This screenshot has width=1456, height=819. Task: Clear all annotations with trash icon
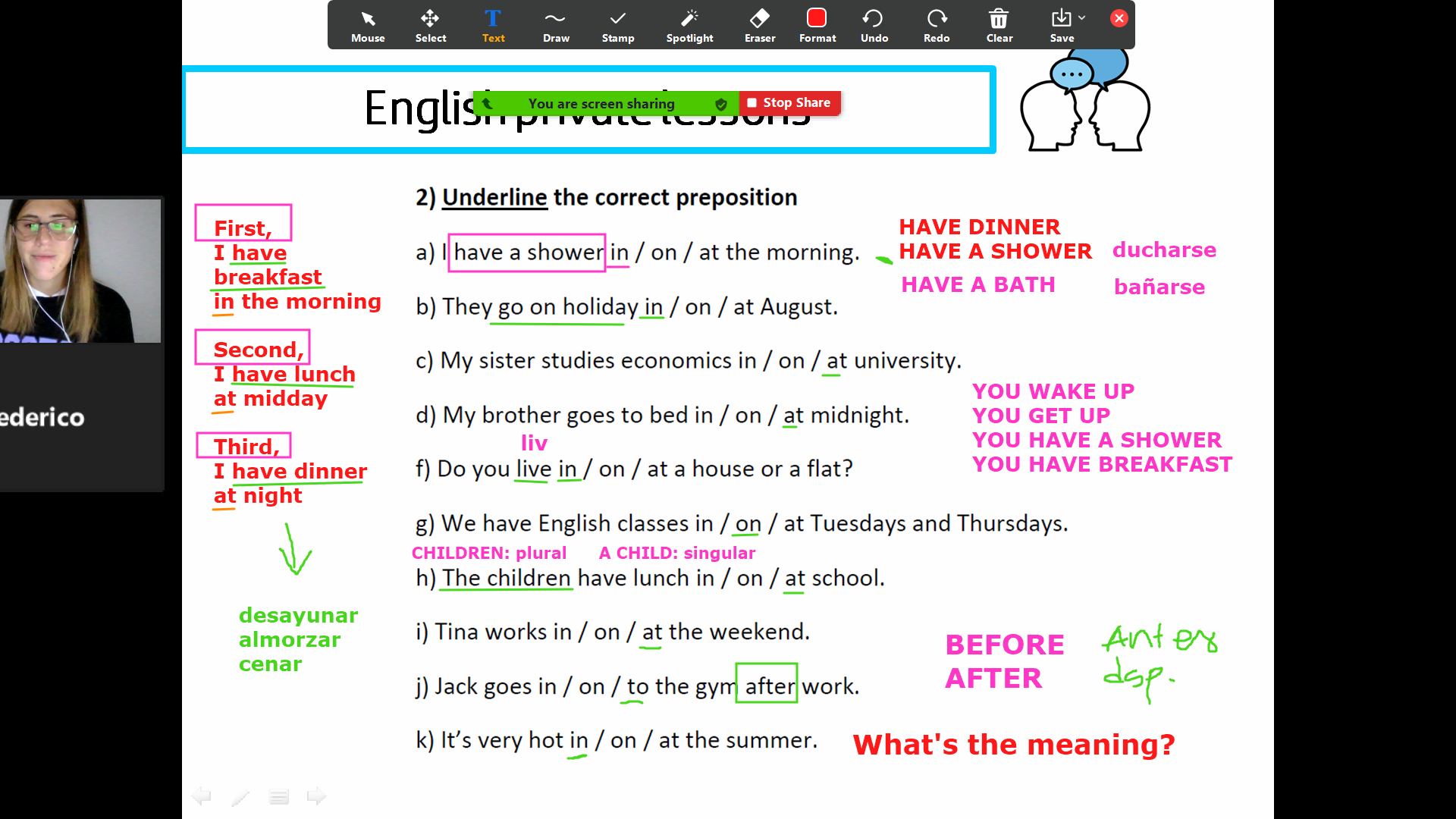point(999,26)
